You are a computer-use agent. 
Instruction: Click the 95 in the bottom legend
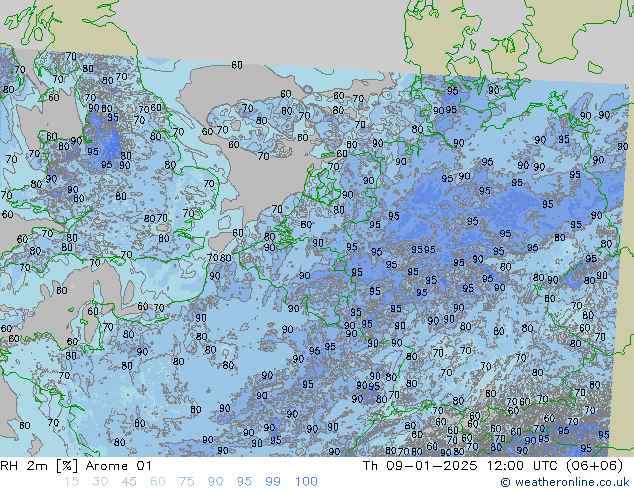(x=244, y=482)
